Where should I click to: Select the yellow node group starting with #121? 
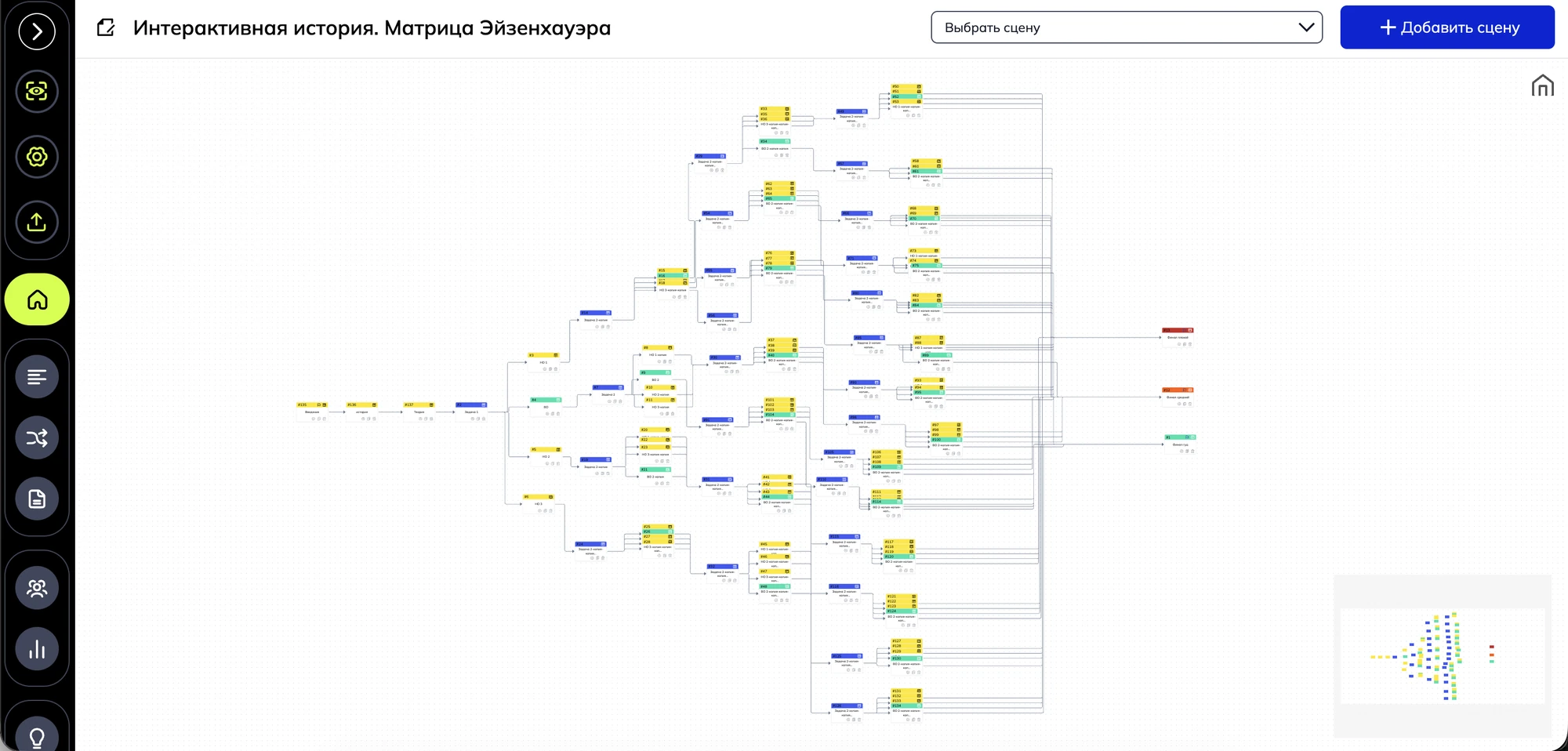901,609
